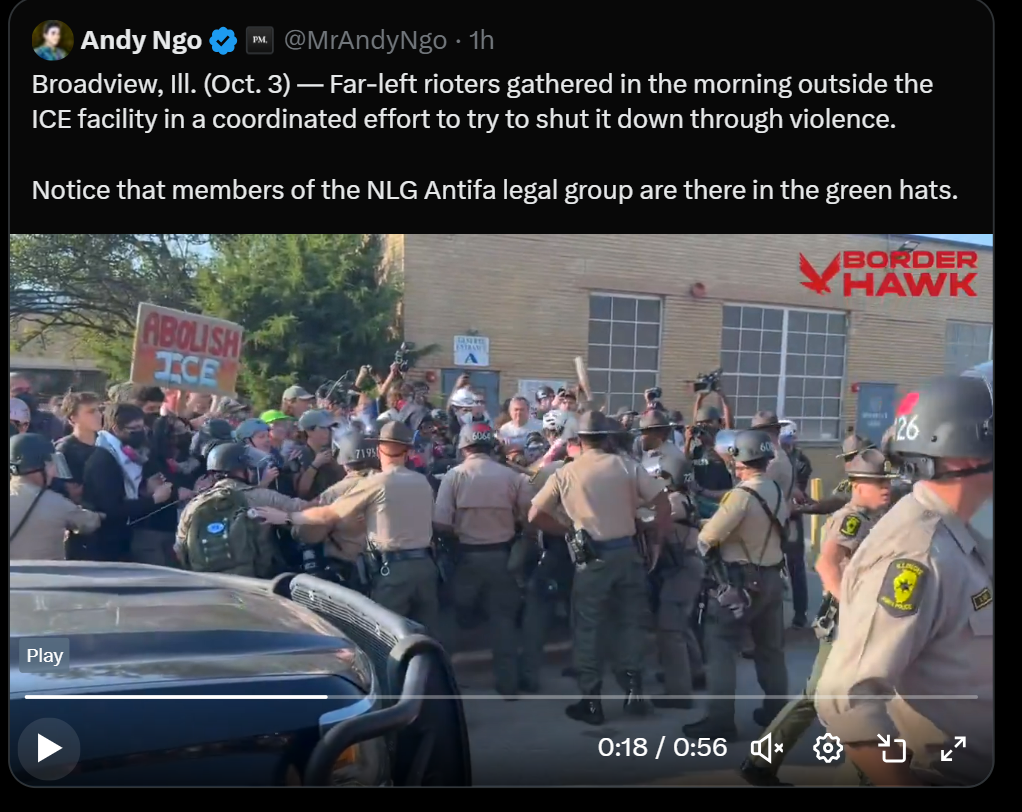Click the tweet text starting with Broadview

click(482, 102)
